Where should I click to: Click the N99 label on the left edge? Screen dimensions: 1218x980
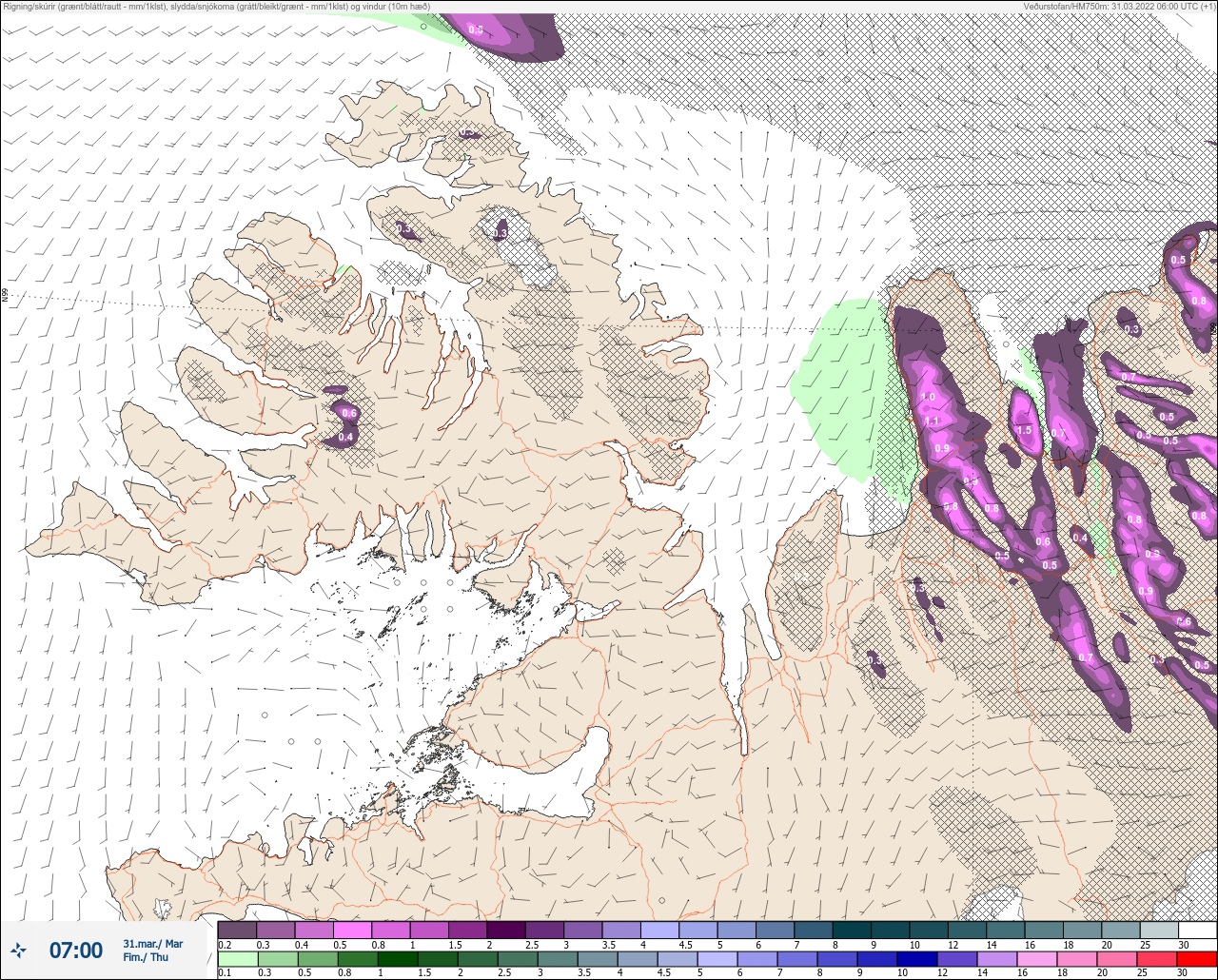pyautogui.click(x=5, y=296)
